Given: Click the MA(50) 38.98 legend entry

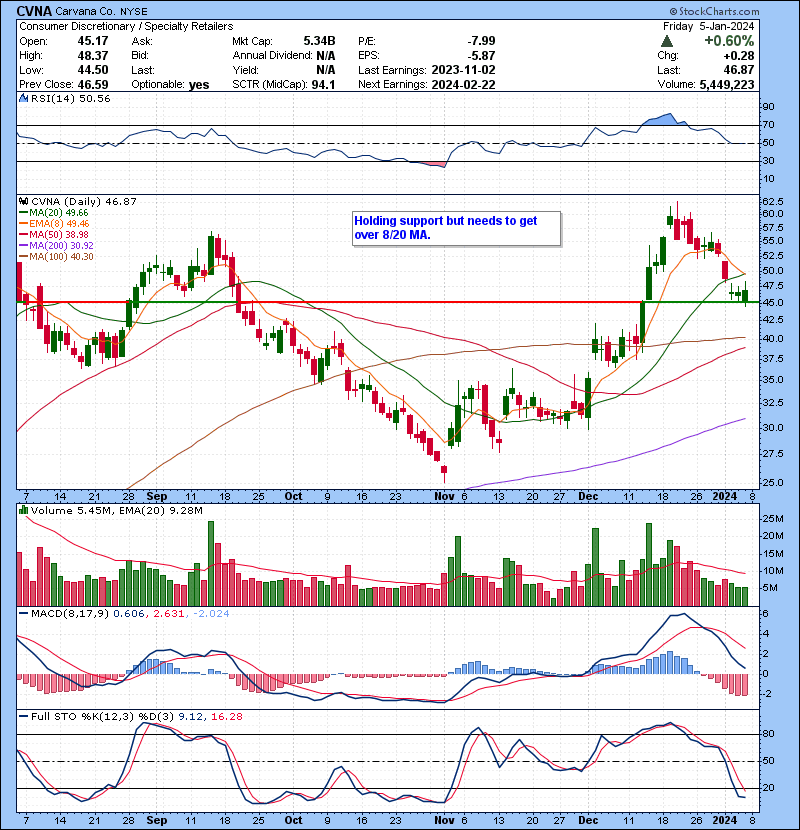Looking at the screenshot, I should pos(53,234).
